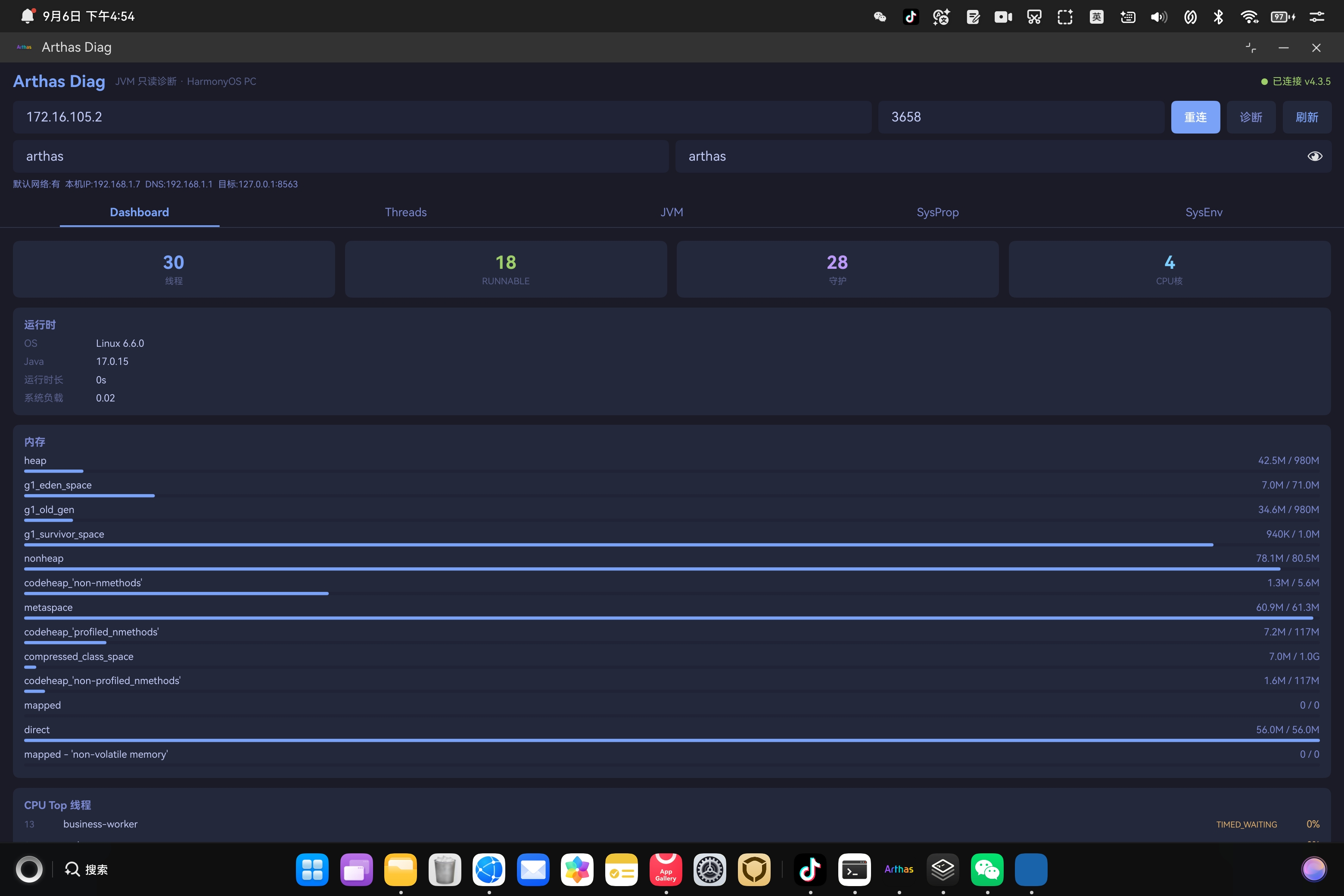
Task: Click the 刷新 refresh button
Action: (1307, 117)
